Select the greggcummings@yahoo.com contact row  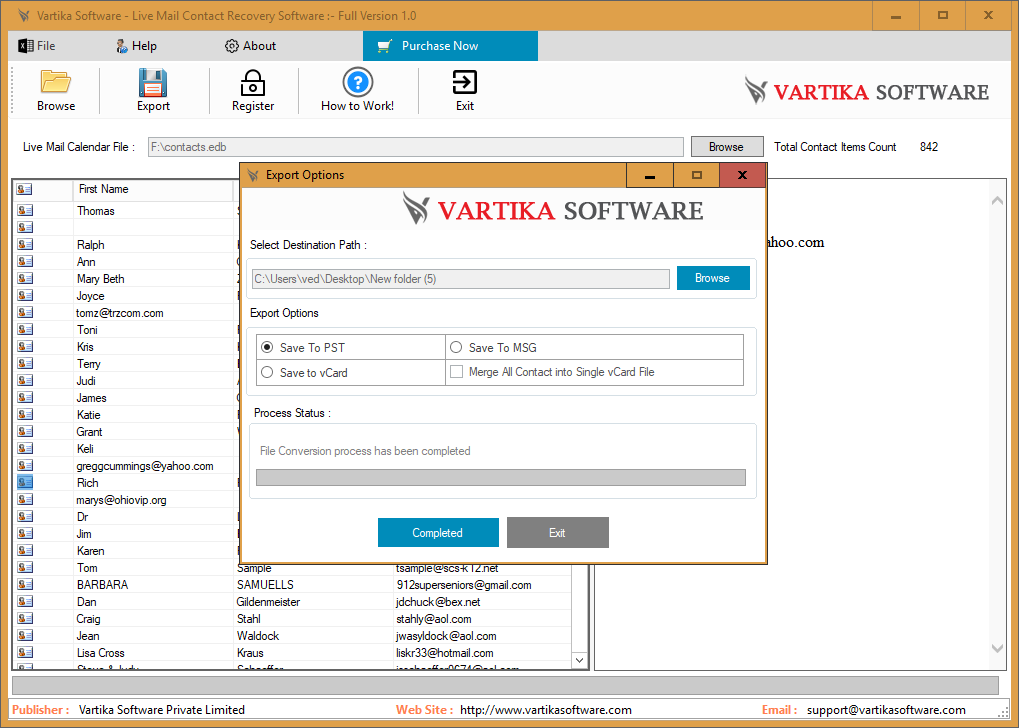[x=145, y=465]
